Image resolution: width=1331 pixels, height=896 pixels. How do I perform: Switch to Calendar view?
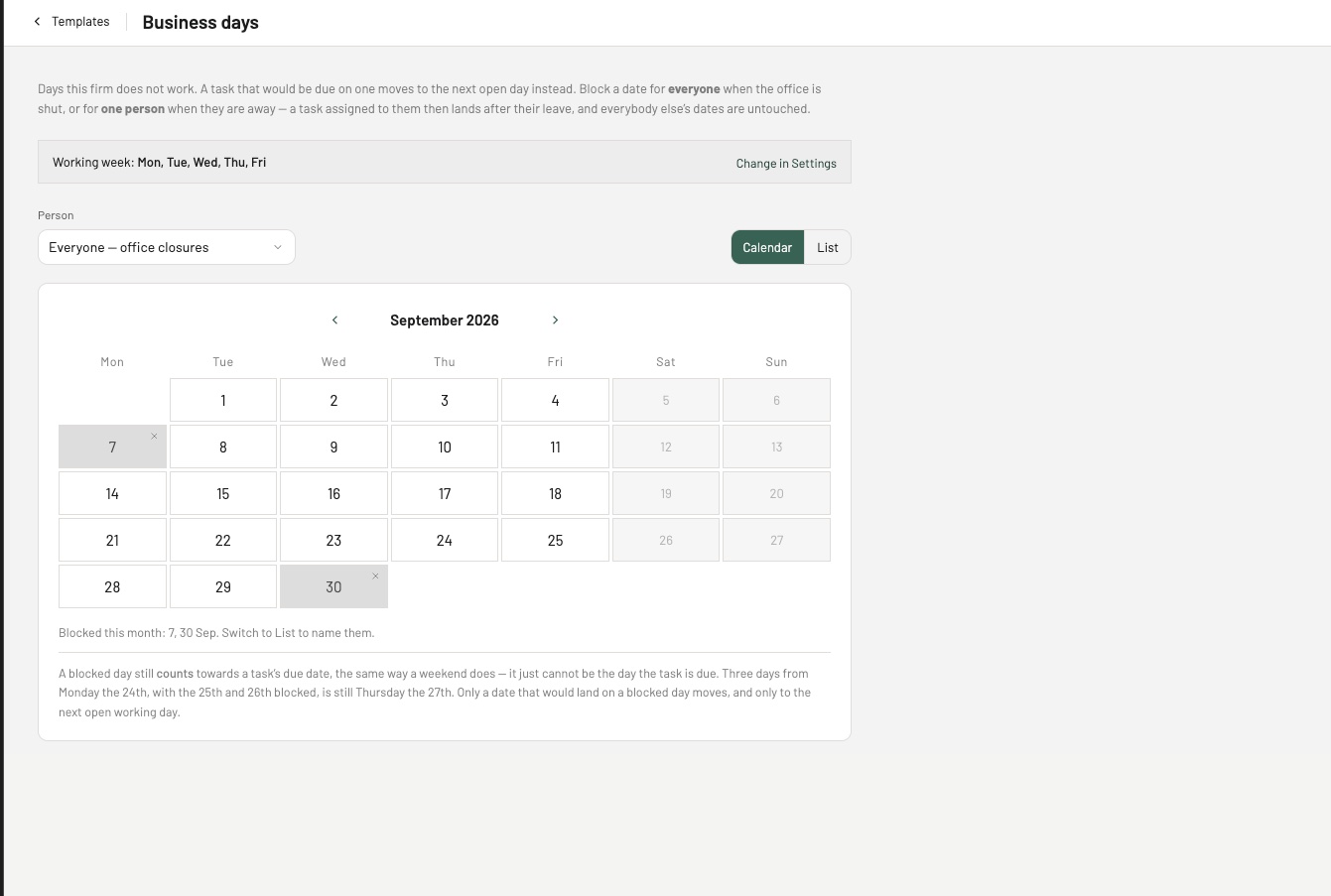click(767, 247)
